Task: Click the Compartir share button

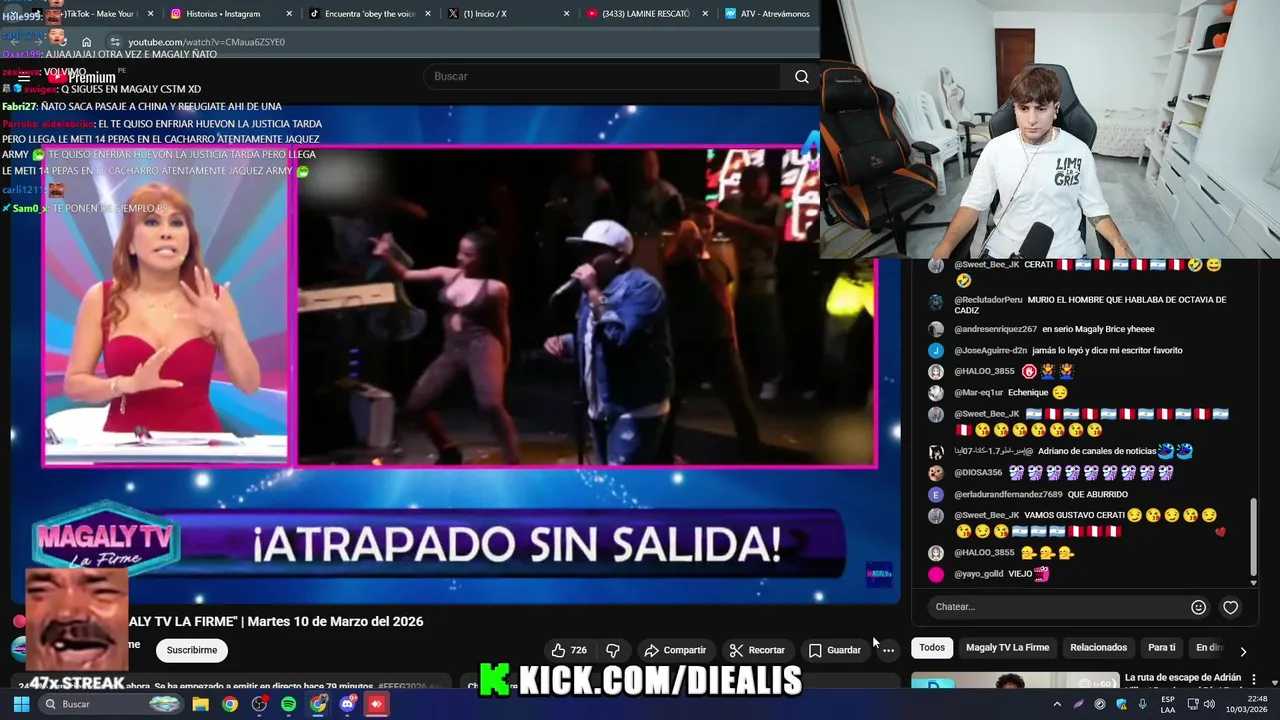Action: click(x=675, y=650)
